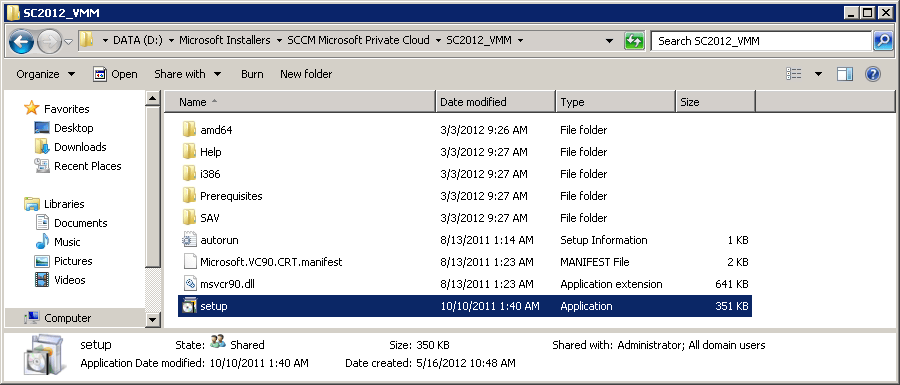
Task: Expand the Share with dropdown
Action: point(188,74)
